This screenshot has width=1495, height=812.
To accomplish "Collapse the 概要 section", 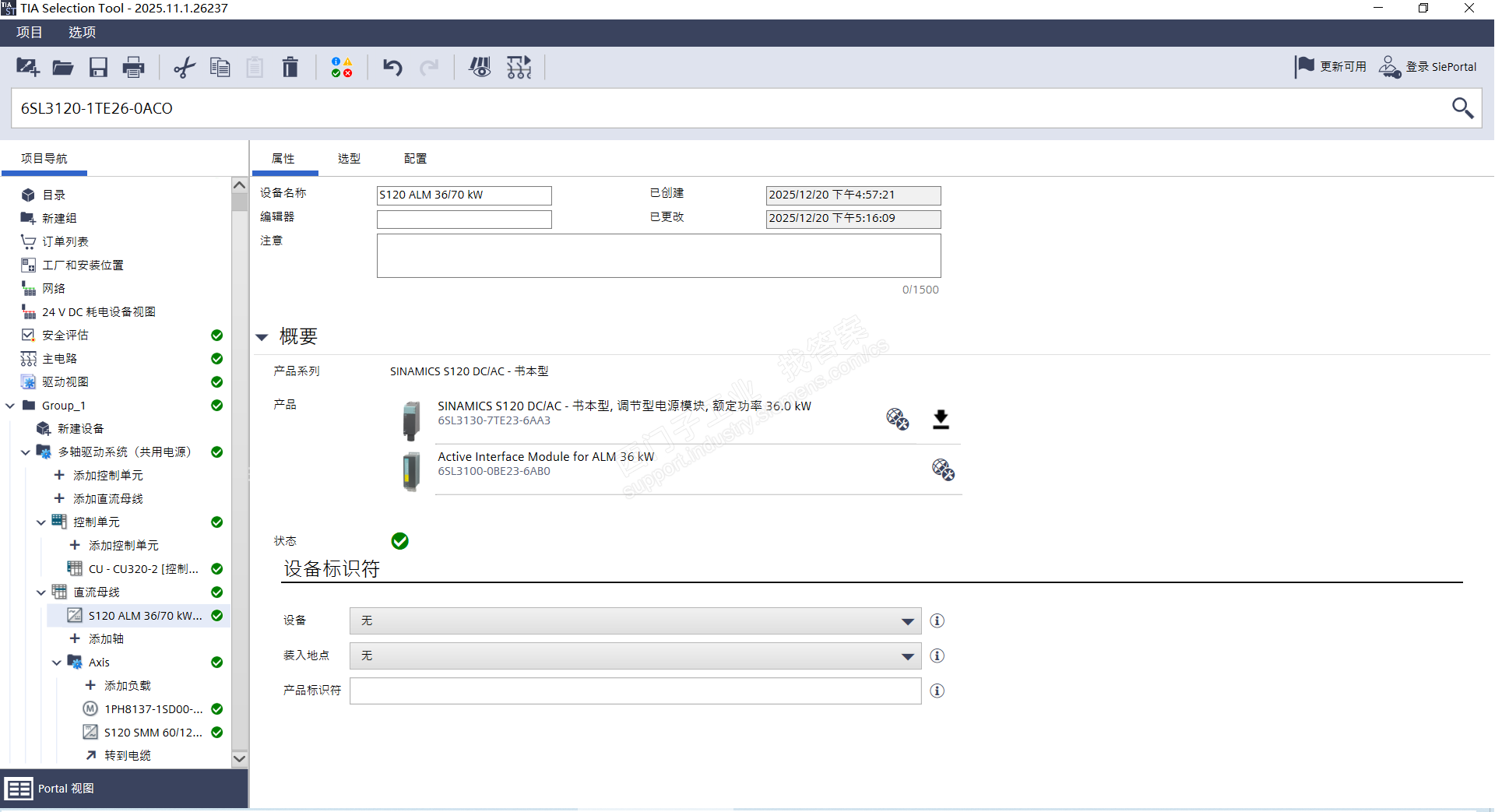I will click(x=262, y=337).
